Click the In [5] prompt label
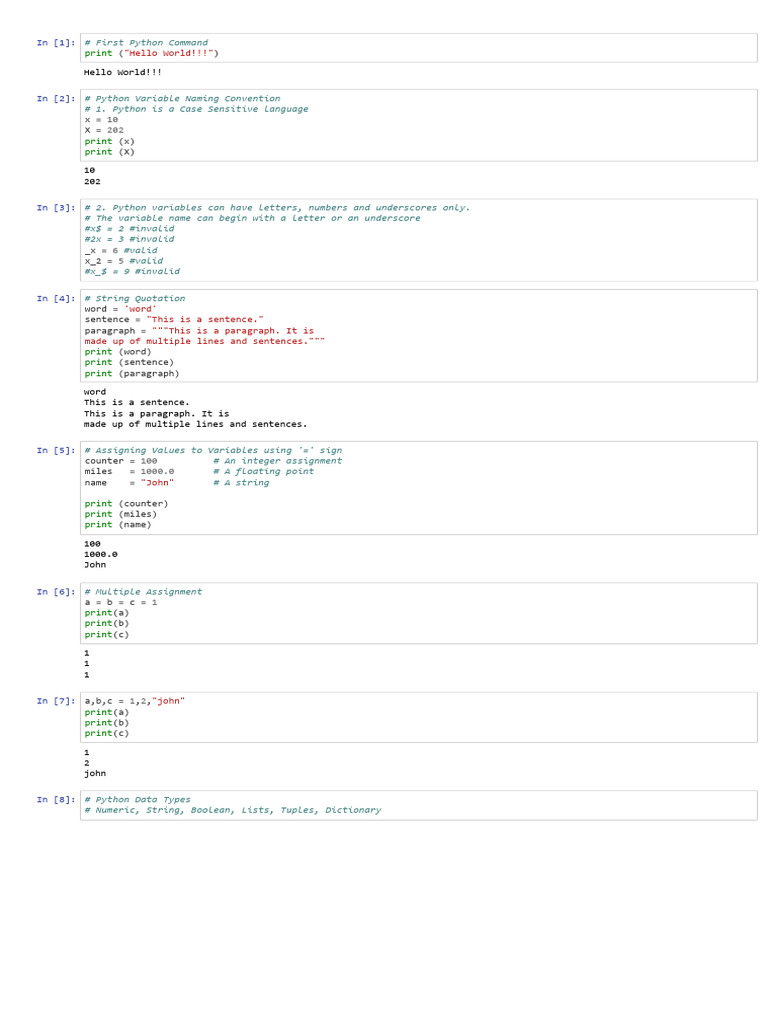This screenshot has width=768, height=1024. (56, 450)
